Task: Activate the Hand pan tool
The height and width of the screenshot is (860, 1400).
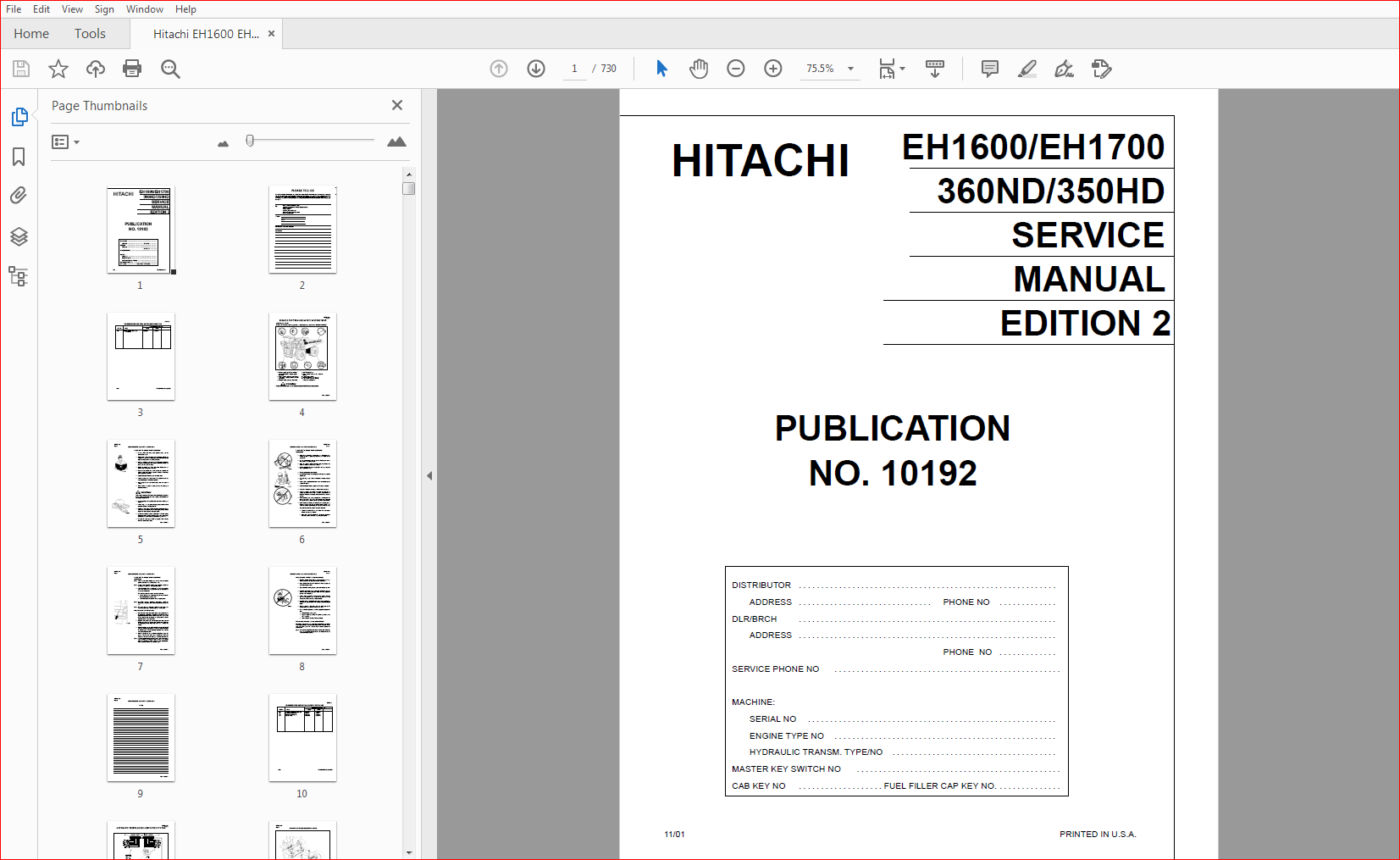Action: tap(699, 69)
